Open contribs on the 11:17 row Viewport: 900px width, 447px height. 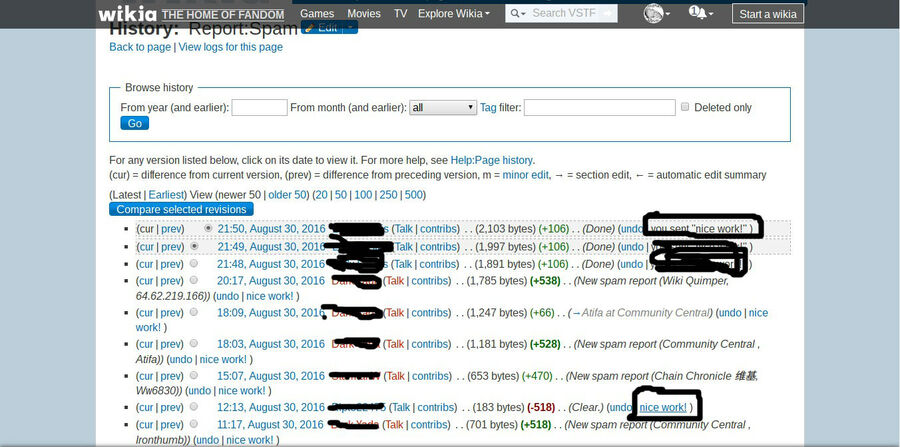click(x=430, y=425)
